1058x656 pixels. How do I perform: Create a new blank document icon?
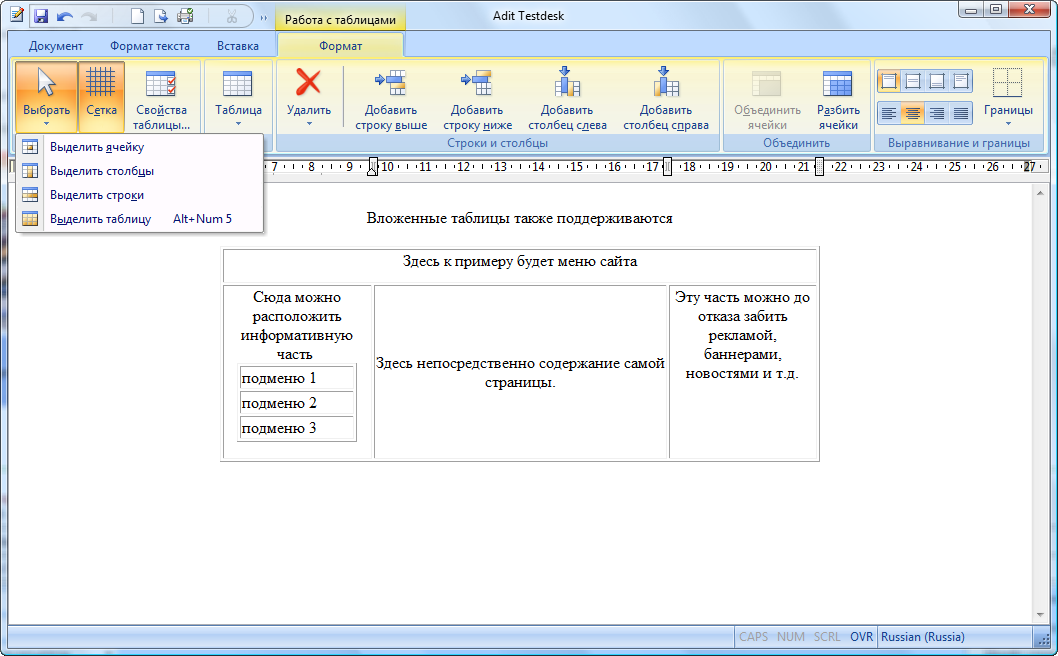click(x=137, y=16)
